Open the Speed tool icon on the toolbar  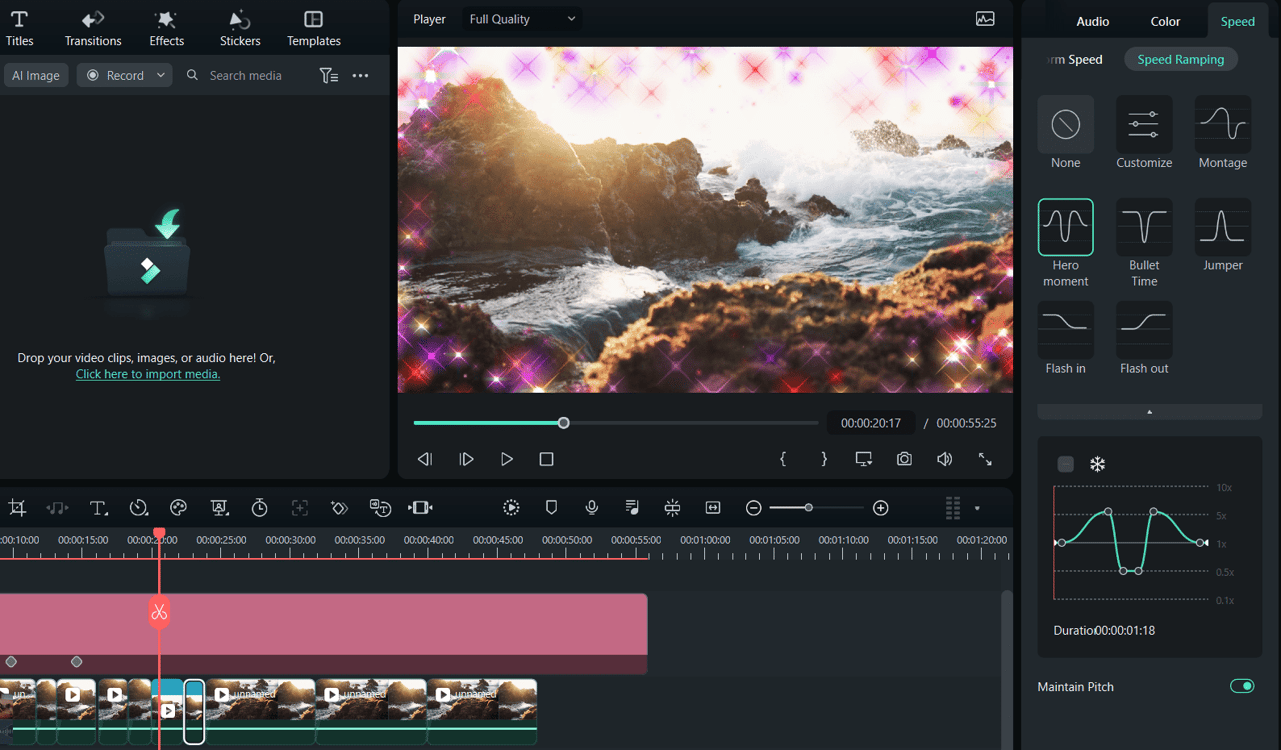139,507
